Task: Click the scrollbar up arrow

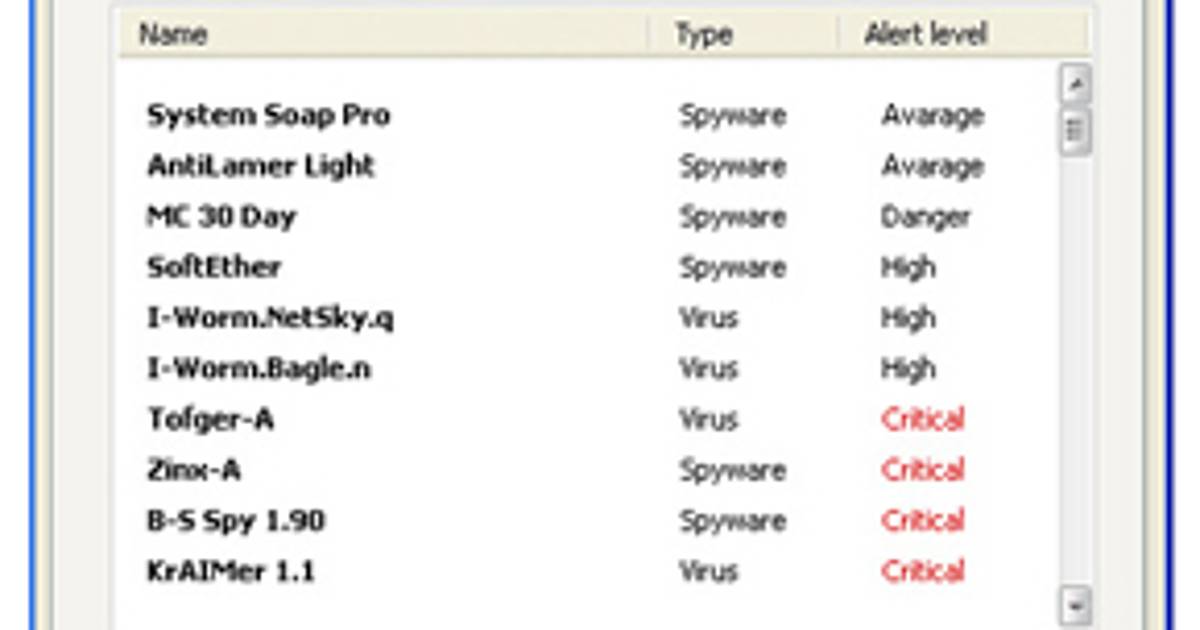Action: pyautogui.click(x=1075, y=85)
